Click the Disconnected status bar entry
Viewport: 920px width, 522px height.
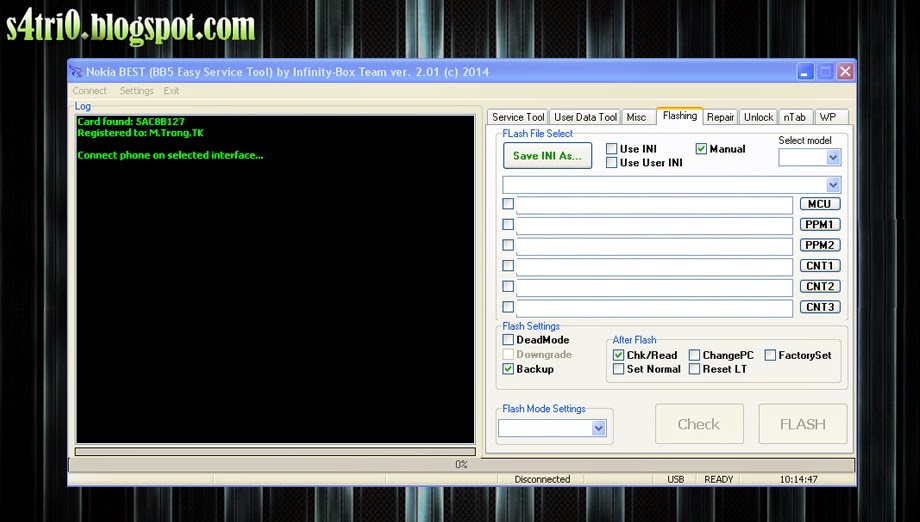pyautogui.click(x=542, y=479)
